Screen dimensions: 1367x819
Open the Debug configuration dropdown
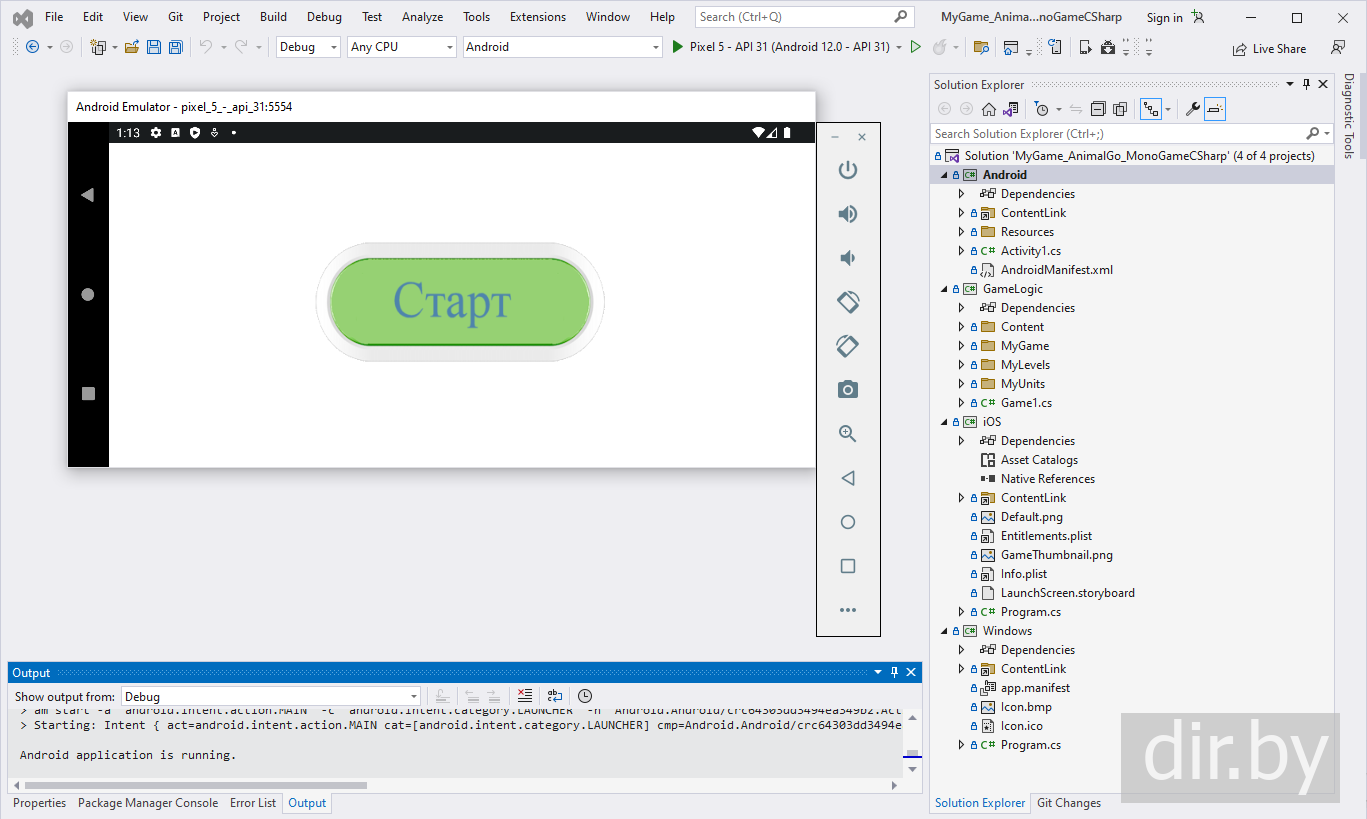tap(308, 47)
